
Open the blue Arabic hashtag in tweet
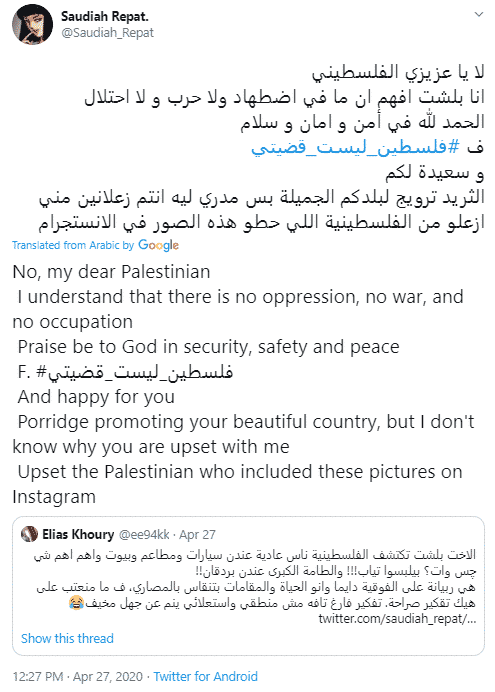coord(356,147)
